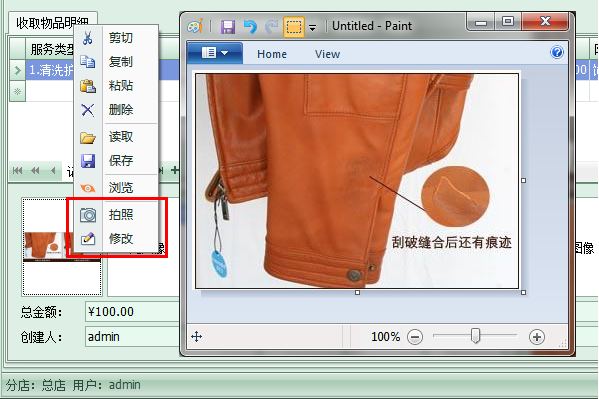Choose 读取 (load) from the context menu

(x=116, y=137)
